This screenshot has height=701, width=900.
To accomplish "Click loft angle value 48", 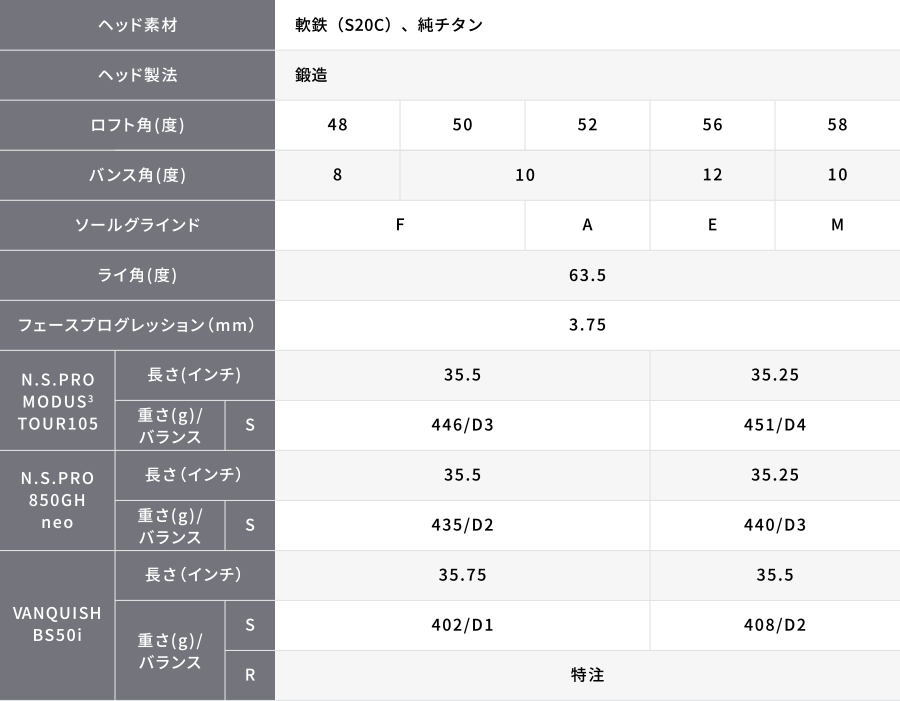I will (338, 125).
